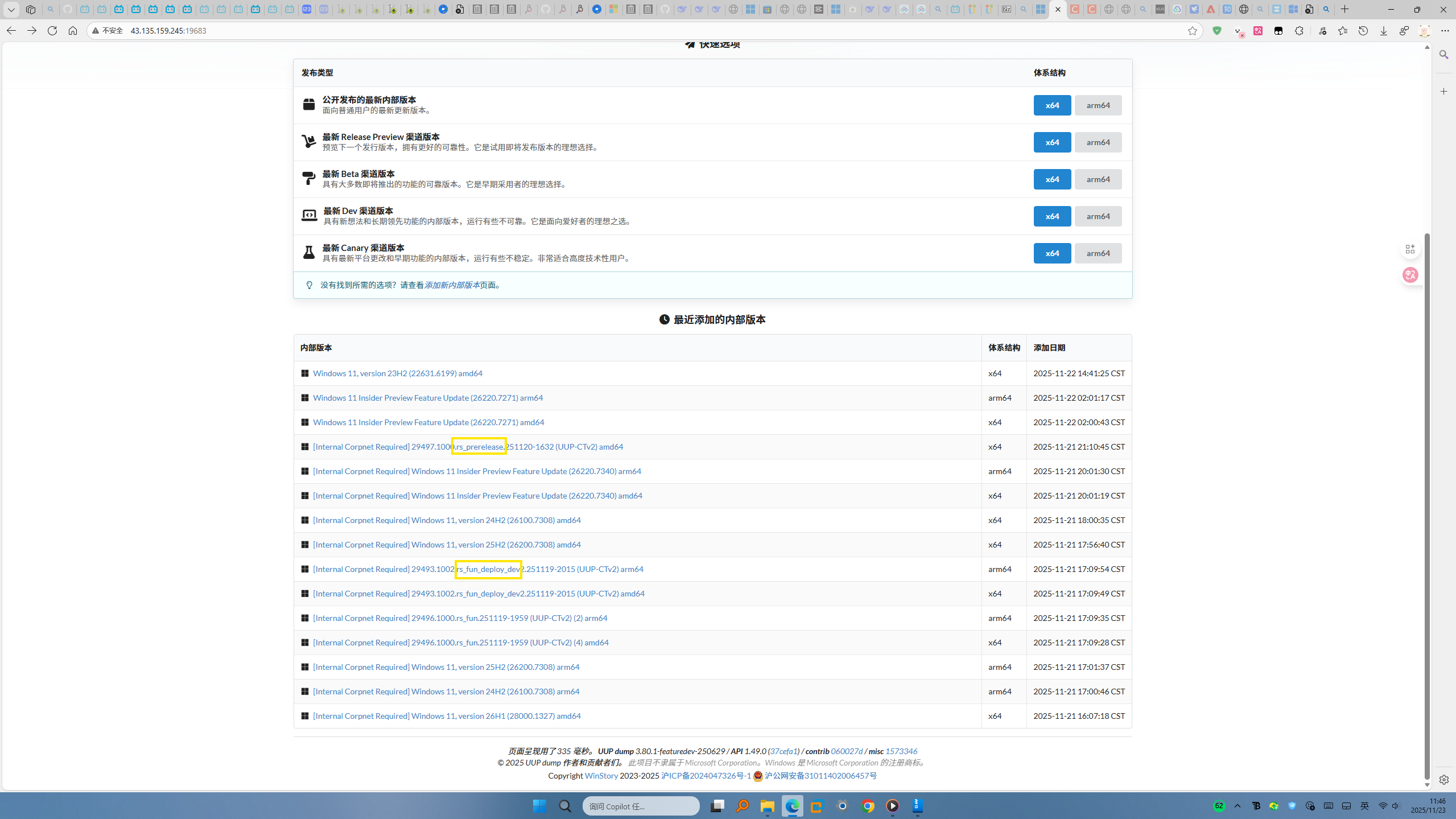Open the add new build page link
Image resolution: width=1456 pixels, height=819 pixels.
(x=452, y=285)
